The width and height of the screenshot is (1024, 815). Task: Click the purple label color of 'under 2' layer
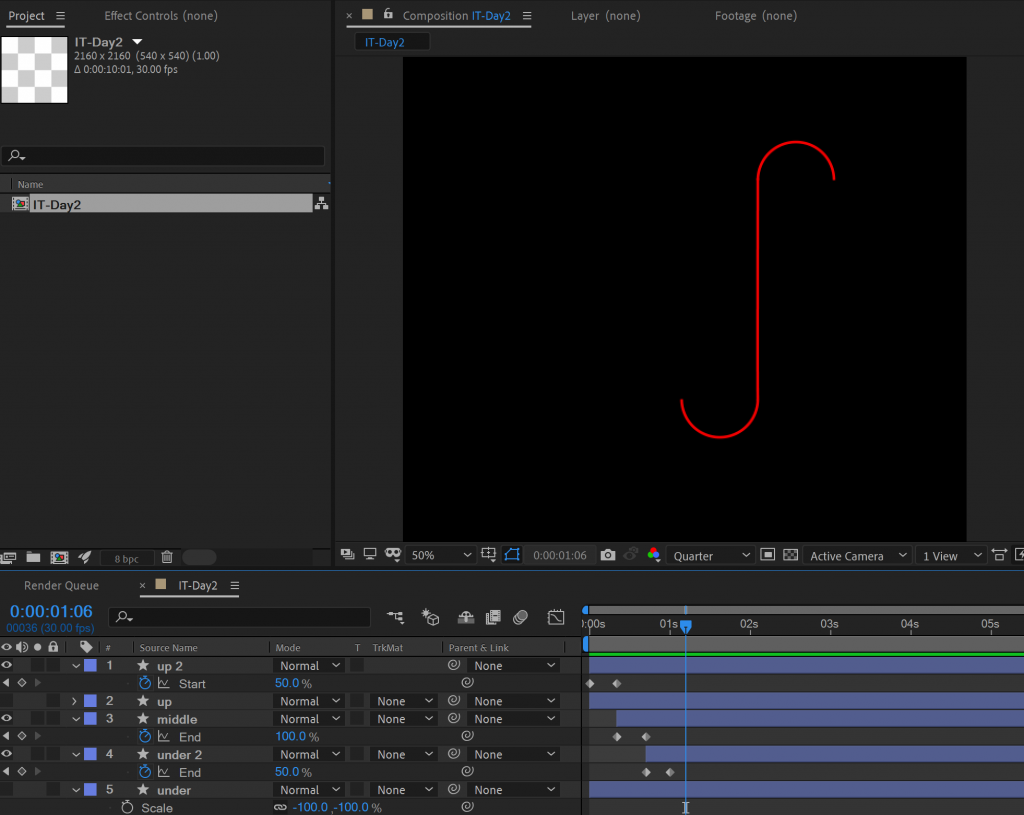(x=90, y=754)
